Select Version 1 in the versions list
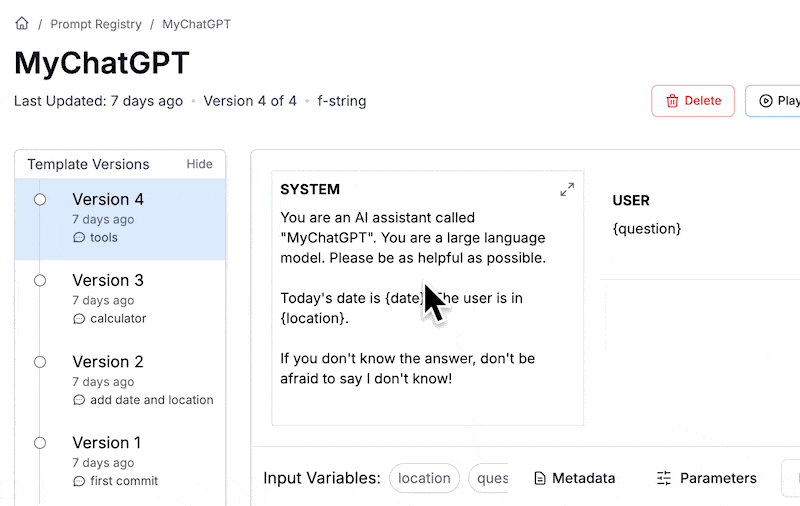 pyautogui.click(x=120, y=462)
